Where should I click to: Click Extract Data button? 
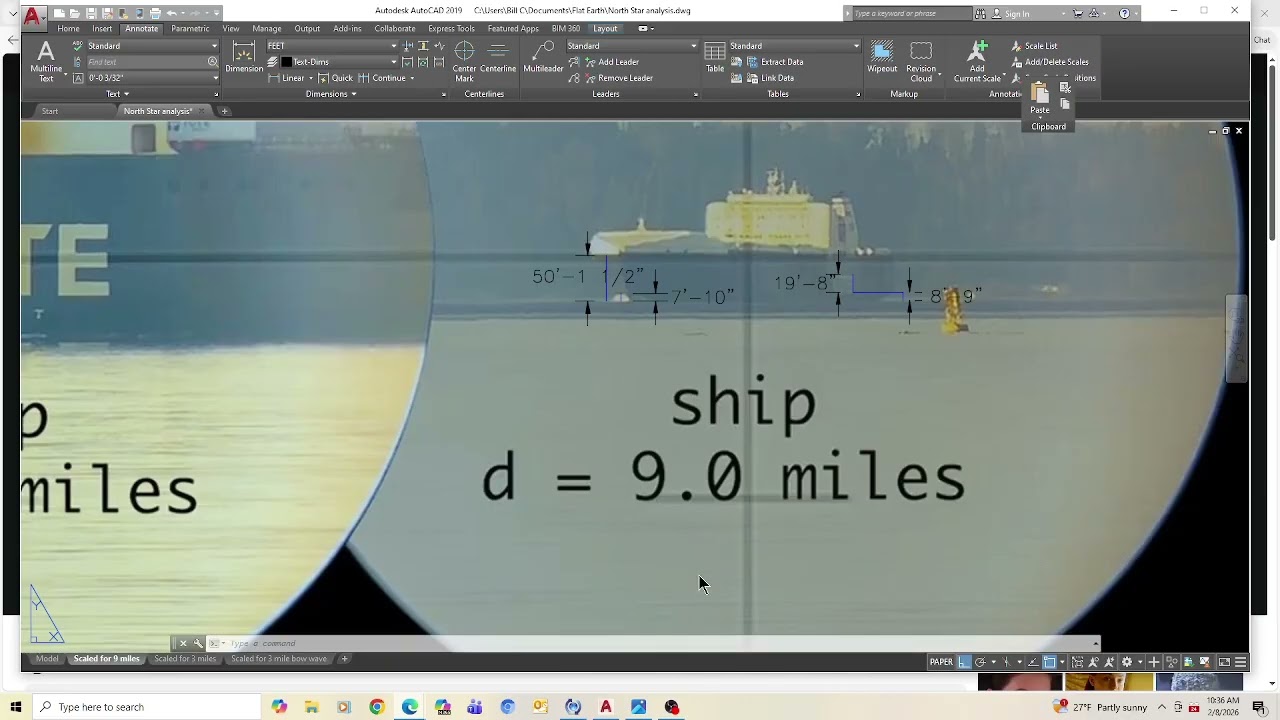pos(774,62)
